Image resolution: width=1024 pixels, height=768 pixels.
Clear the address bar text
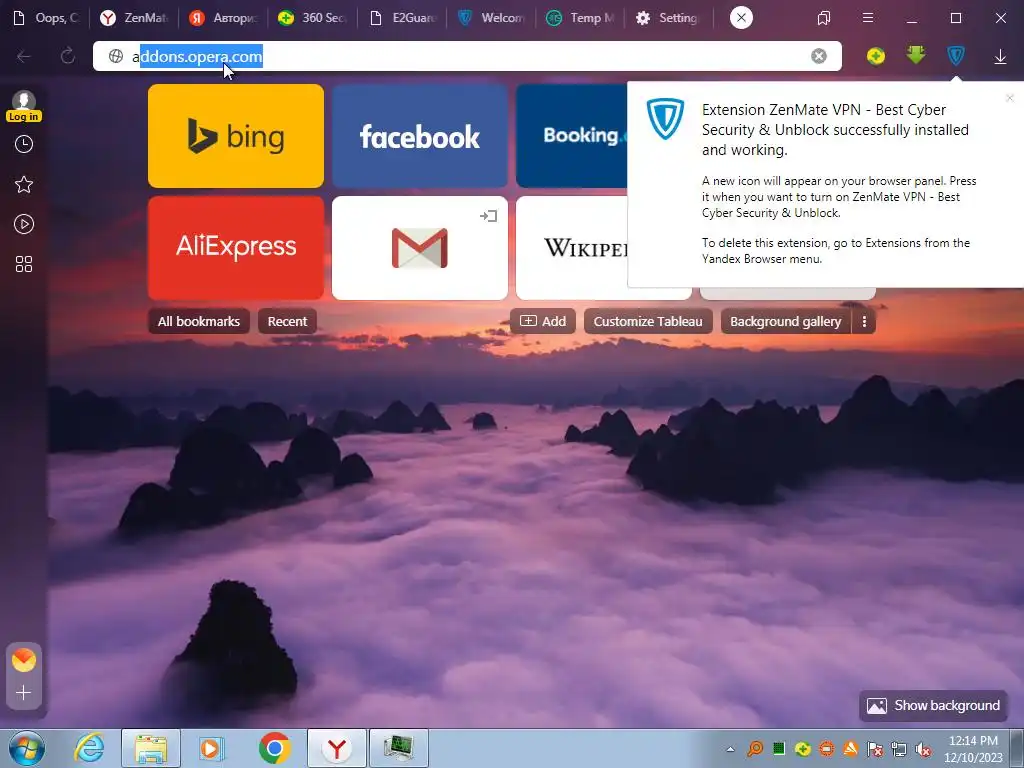pyautogui.click(x=819, y=56)
